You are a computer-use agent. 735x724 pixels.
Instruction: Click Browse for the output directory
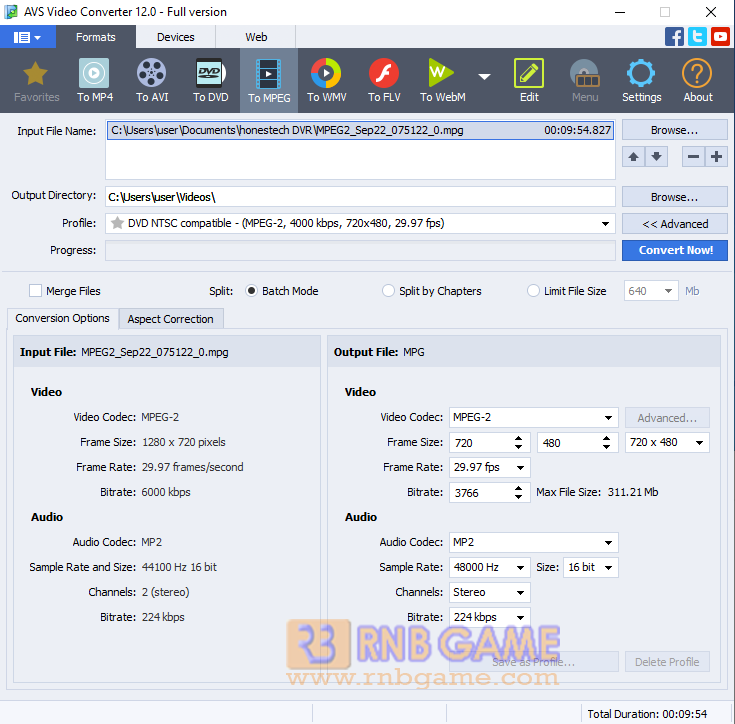point(675,197)
